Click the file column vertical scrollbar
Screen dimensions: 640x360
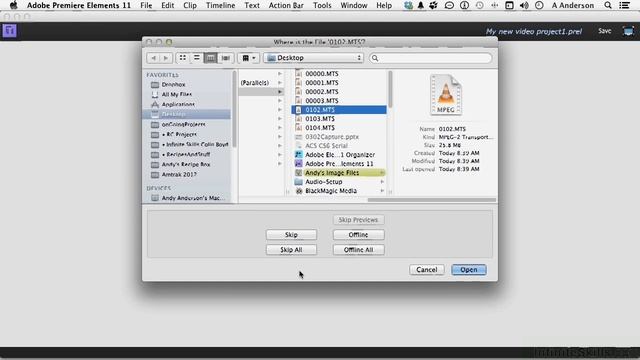pyautogui.click(x=390, y=89)
